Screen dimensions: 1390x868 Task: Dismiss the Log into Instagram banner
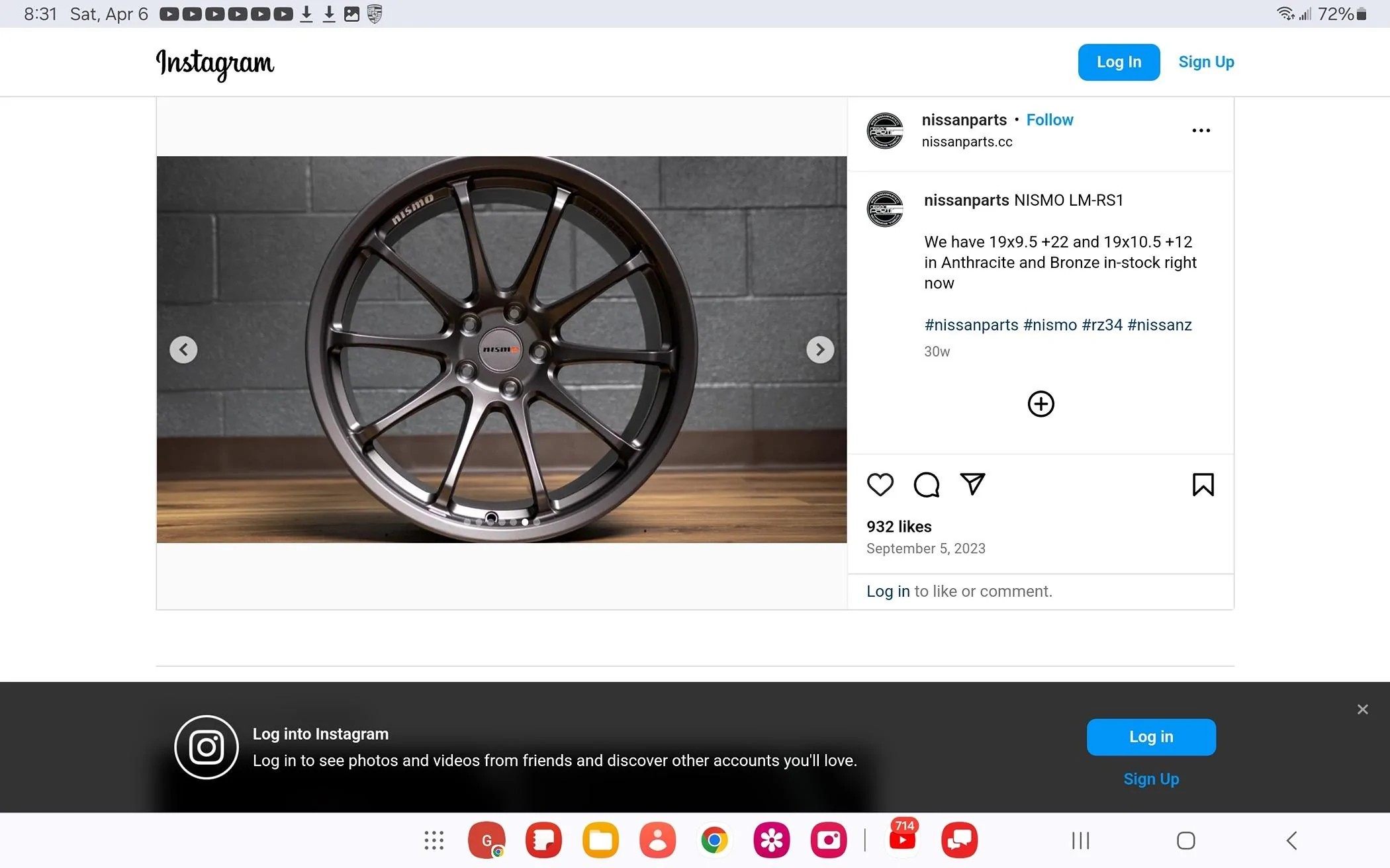pos(1362,709)
